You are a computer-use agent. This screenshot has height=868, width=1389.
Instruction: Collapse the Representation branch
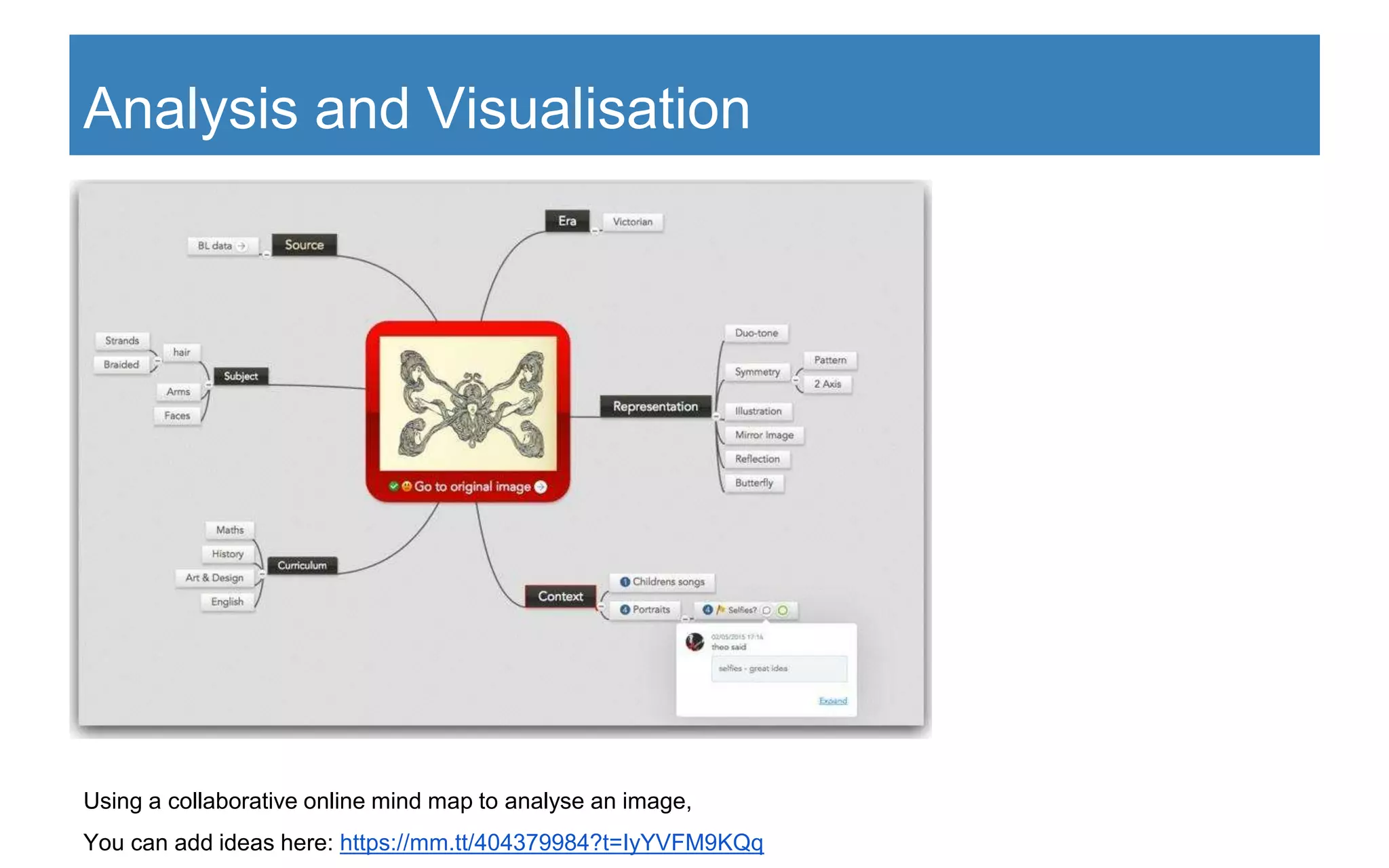716,416
